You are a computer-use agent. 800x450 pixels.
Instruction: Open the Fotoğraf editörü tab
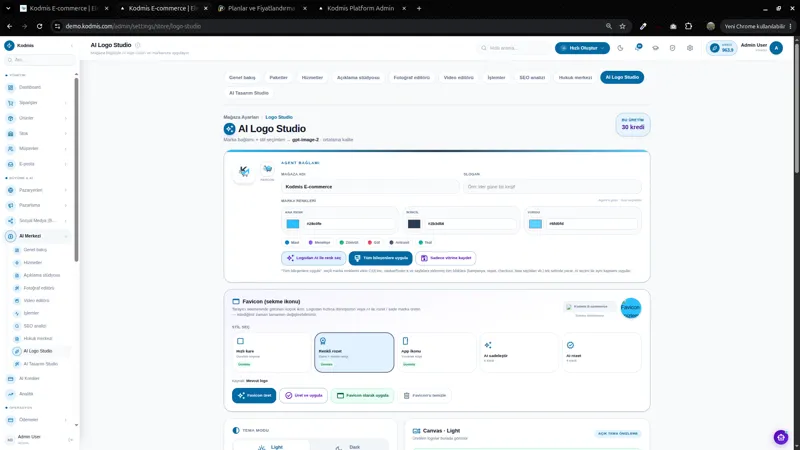click(412, 78)
